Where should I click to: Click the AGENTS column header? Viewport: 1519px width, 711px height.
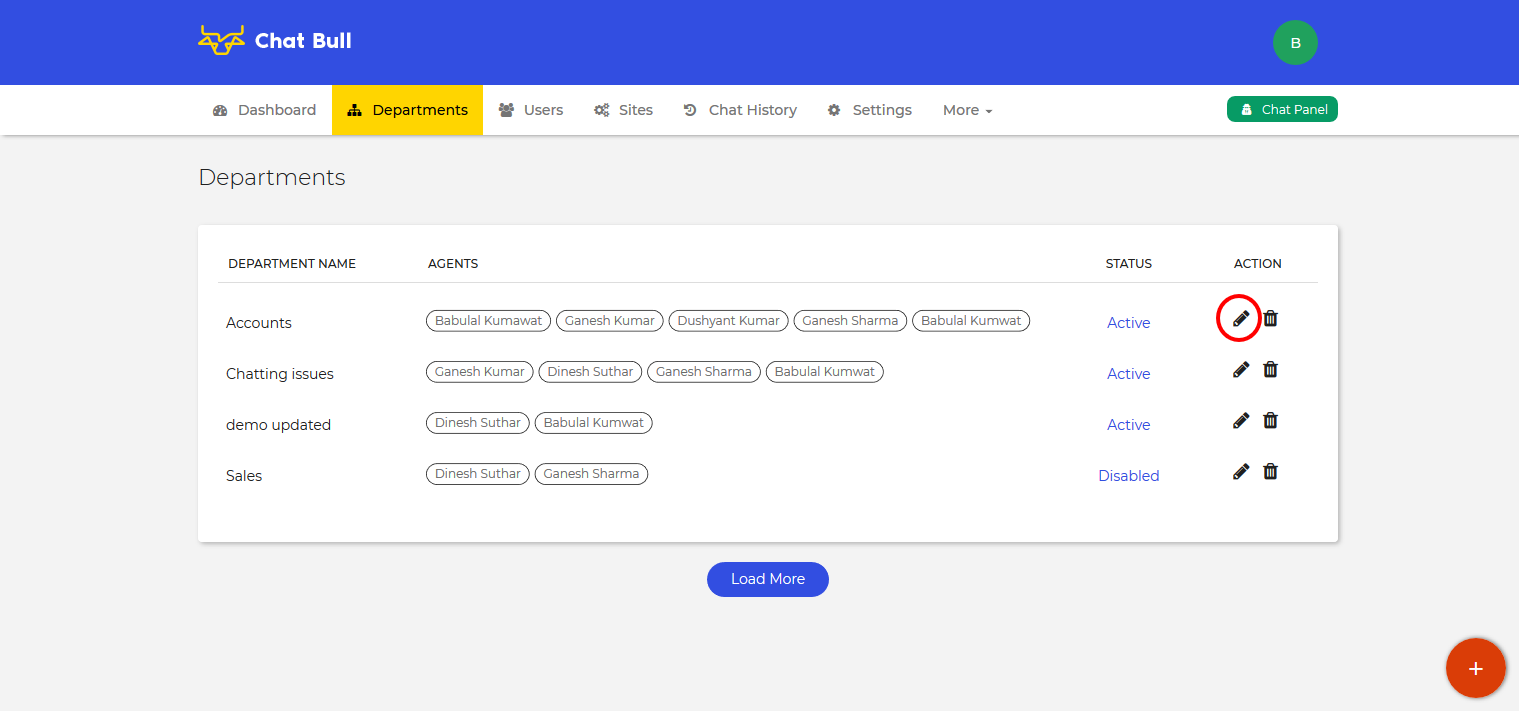pos(453,264)
